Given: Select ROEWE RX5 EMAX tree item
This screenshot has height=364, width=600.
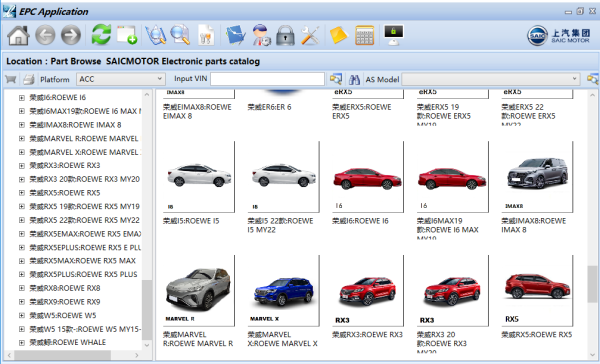Looking at the screenshot, I should (x=85, y=233).
